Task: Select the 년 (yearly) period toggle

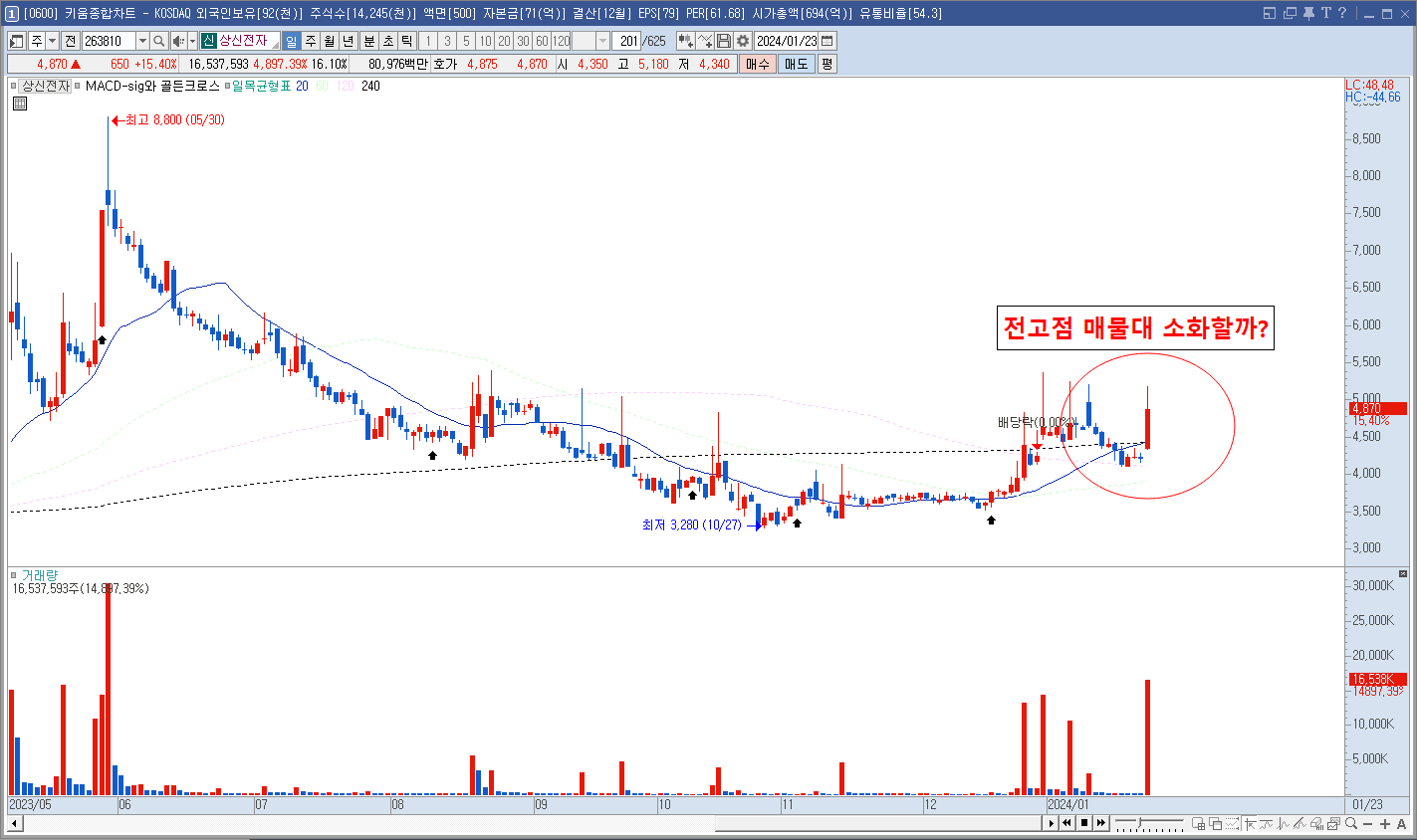Action: pos(348,41)
